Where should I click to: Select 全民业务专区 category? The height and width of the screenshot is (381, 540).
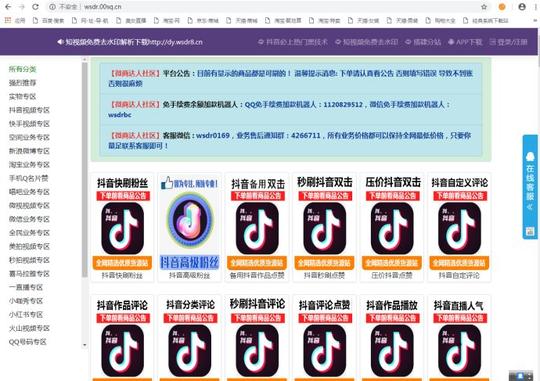[29, 233]
